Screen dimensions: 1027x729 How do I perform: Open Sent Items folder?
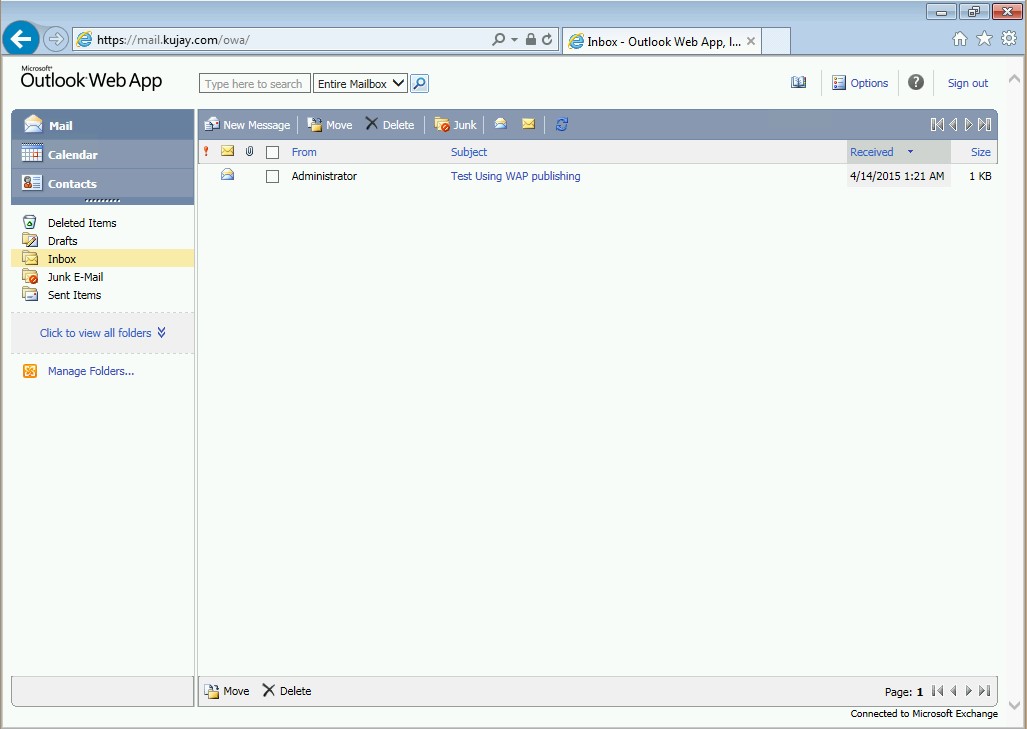(74, 295)
